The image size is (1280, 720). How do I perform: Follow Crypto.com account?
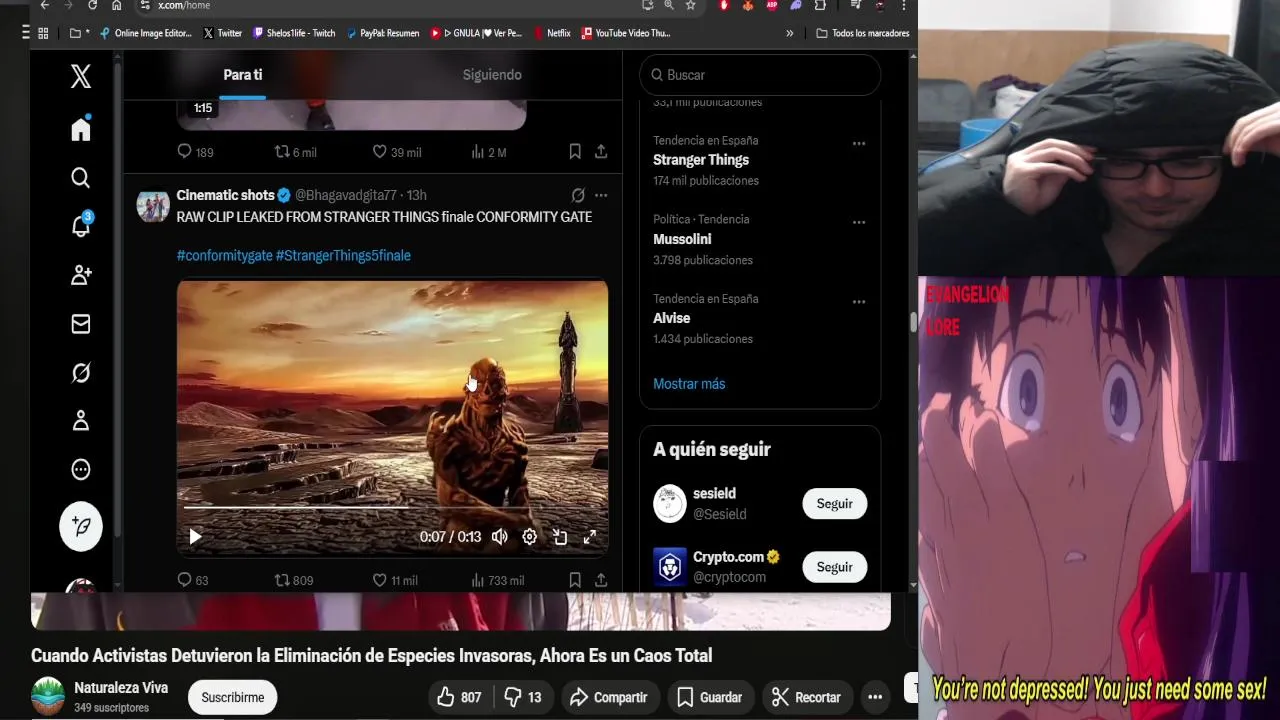[x=834, y=567]
